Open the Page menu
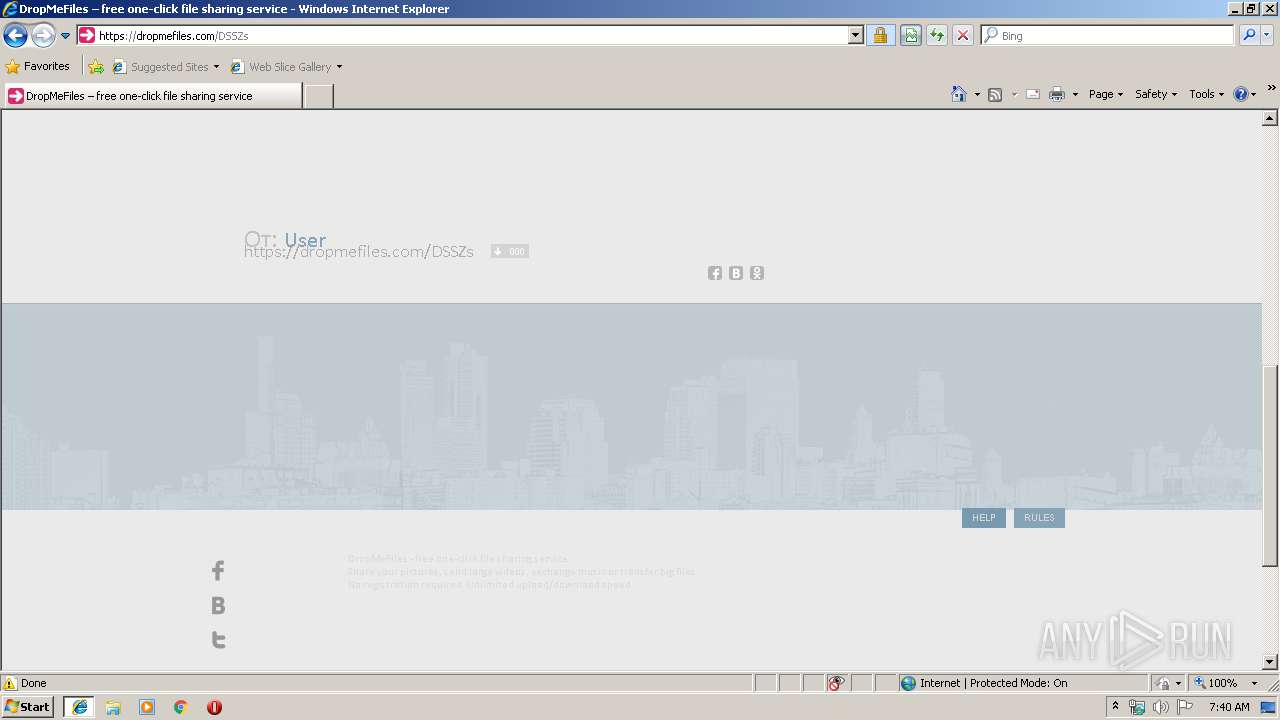1280x720 pixels. 1106,94
